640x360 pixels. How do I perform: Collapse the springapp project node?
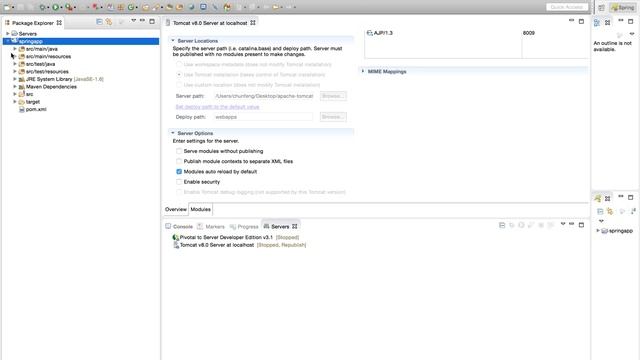[8, 41]
